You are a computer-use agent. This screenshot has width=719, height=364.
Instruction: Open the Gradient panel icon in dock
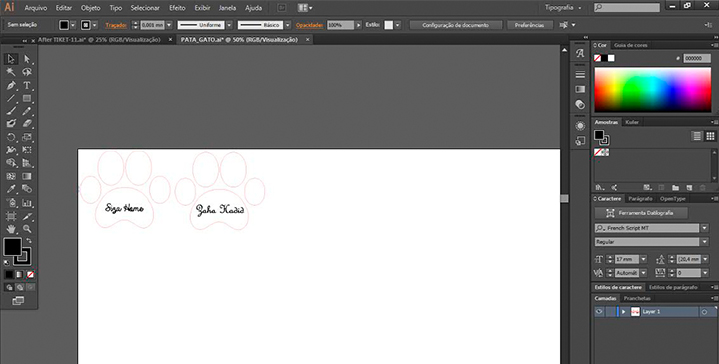[580, 89]
